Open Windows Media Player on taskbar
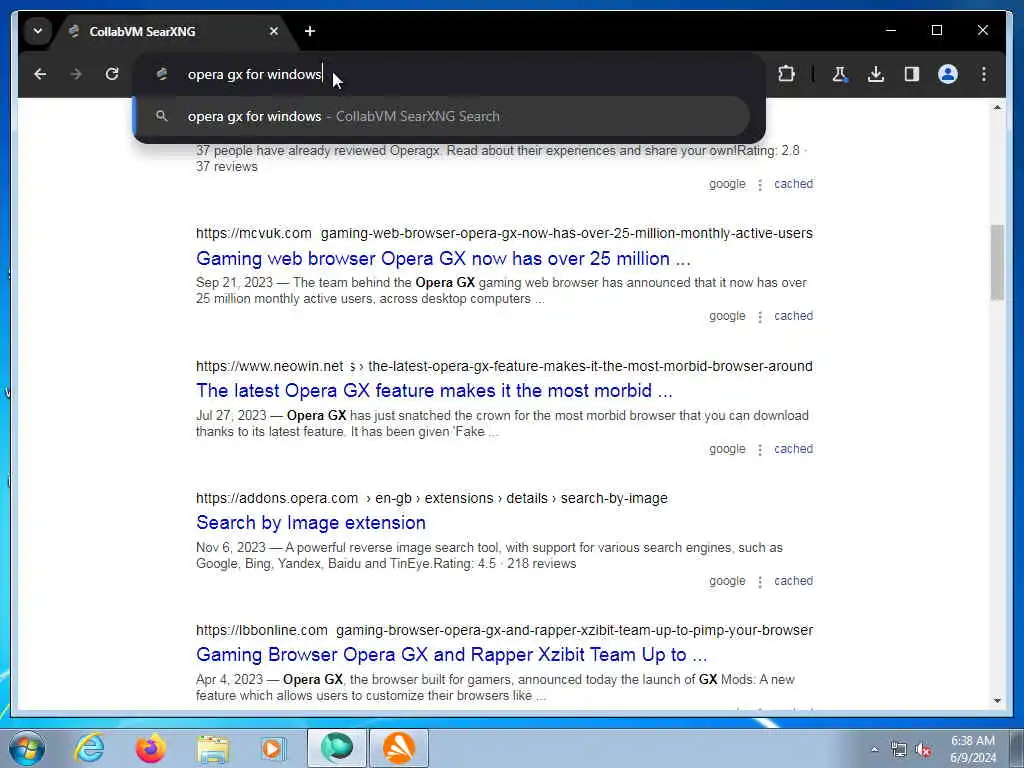The image size is (1024, 768). tap(272, 748)
